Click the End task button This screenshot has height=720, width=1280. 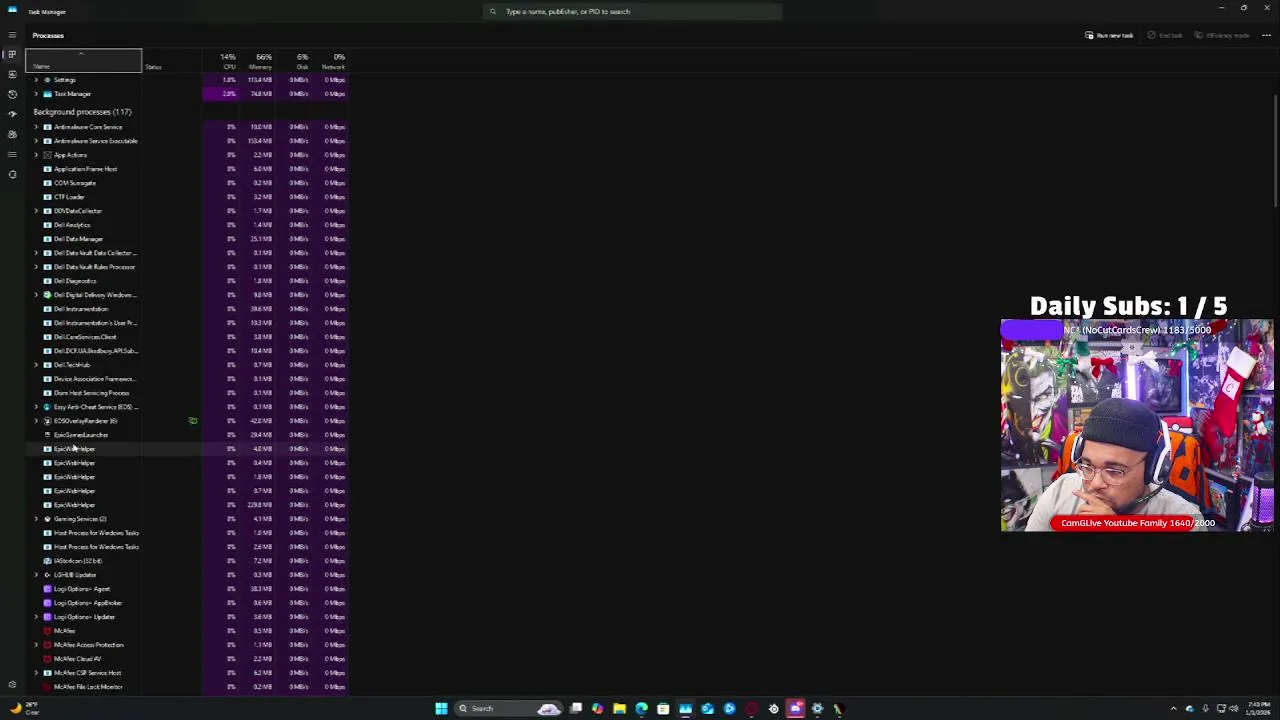tap(1165, 35)
